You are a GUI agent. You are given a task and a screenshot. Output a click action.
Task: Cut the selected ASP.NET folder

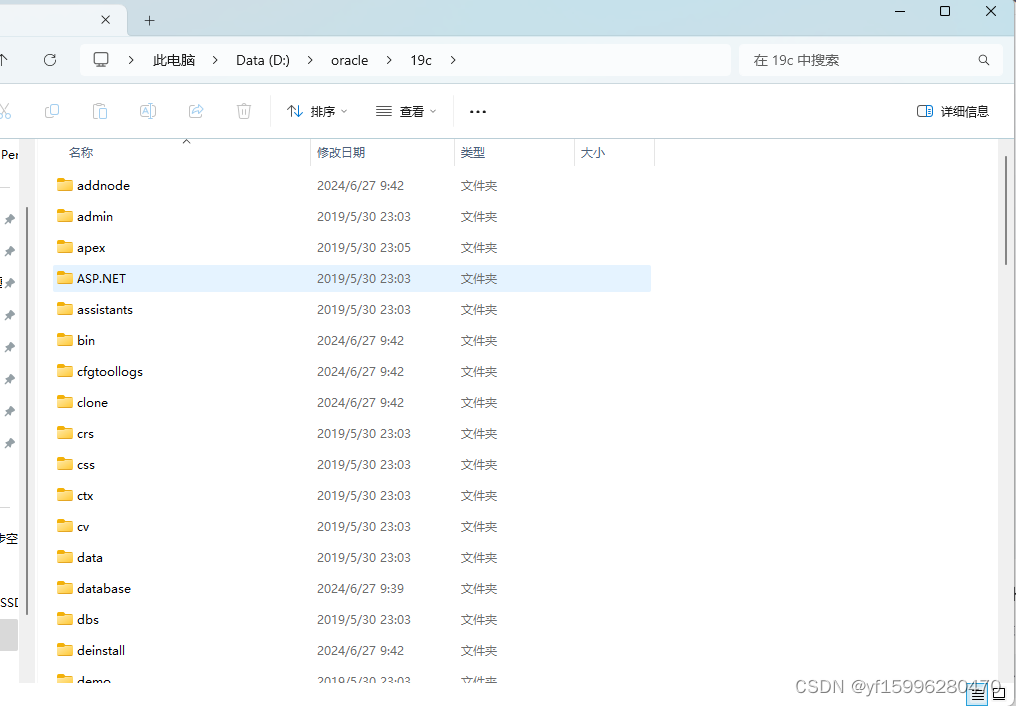pyautogui.click(x=8, y=111)
